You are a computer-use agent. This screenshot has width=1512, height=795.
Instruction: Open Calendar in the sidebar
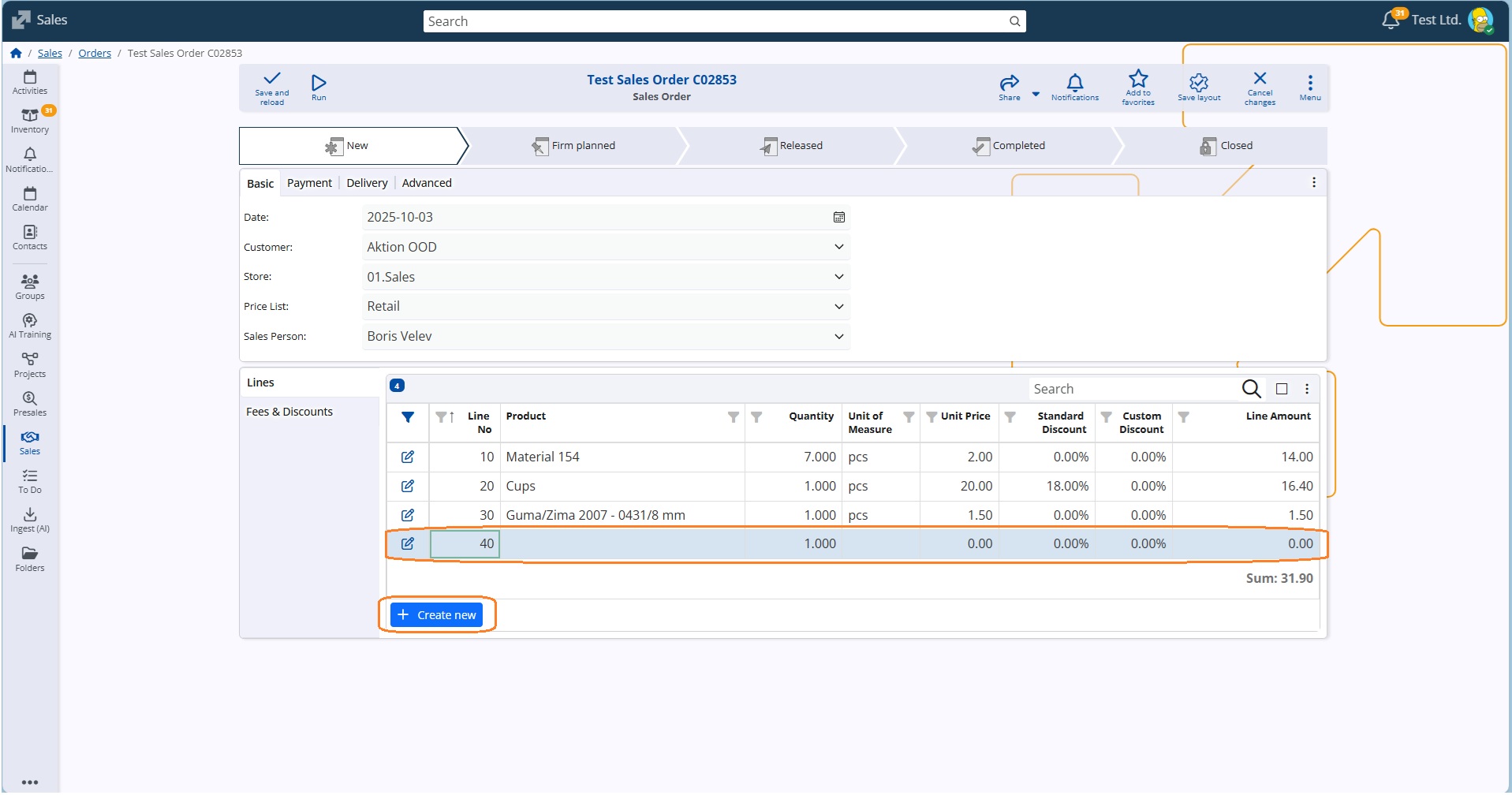(x=30, y=199)
